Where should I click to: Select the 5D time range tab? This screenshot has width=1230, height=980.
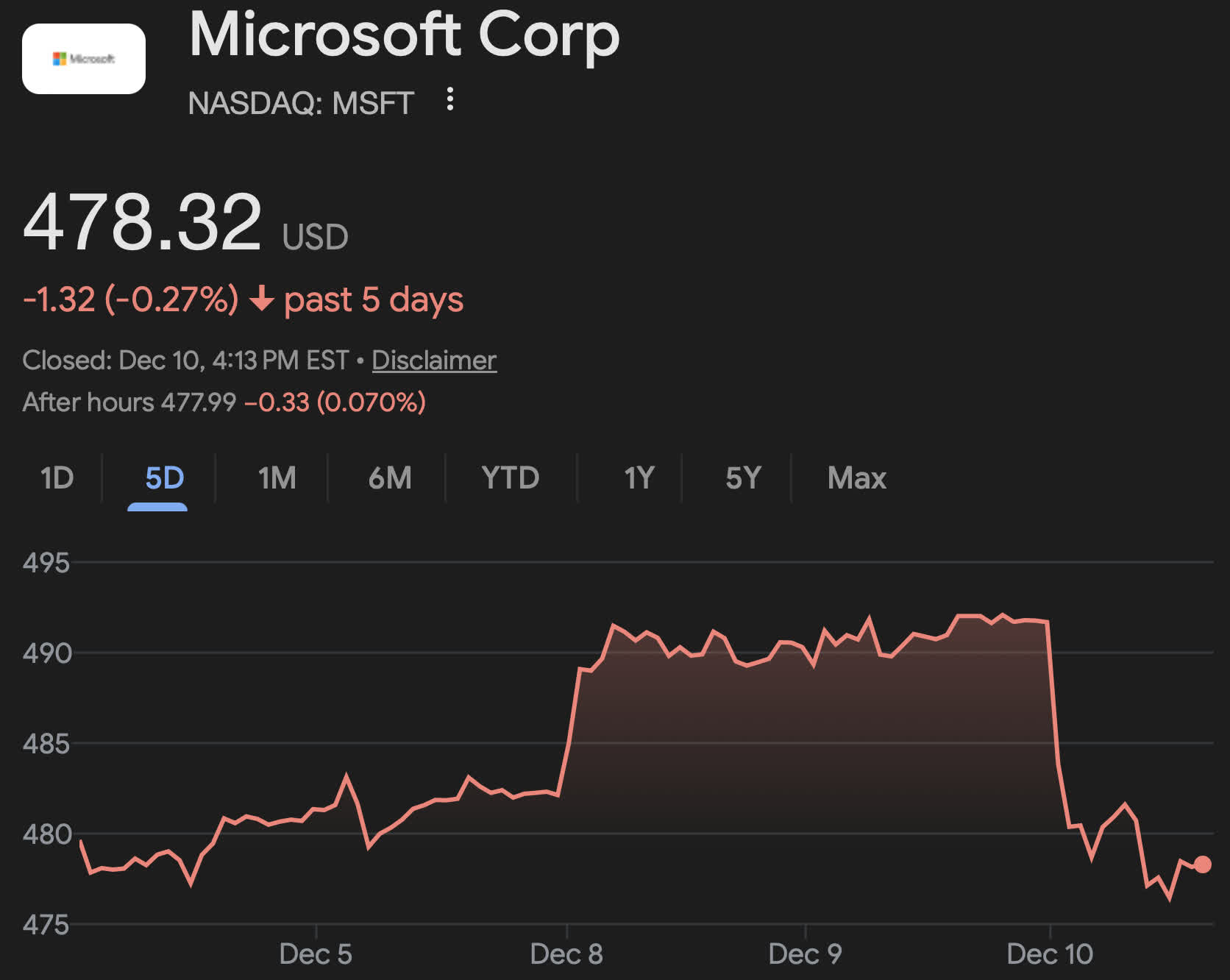click(x=164, y=478)
